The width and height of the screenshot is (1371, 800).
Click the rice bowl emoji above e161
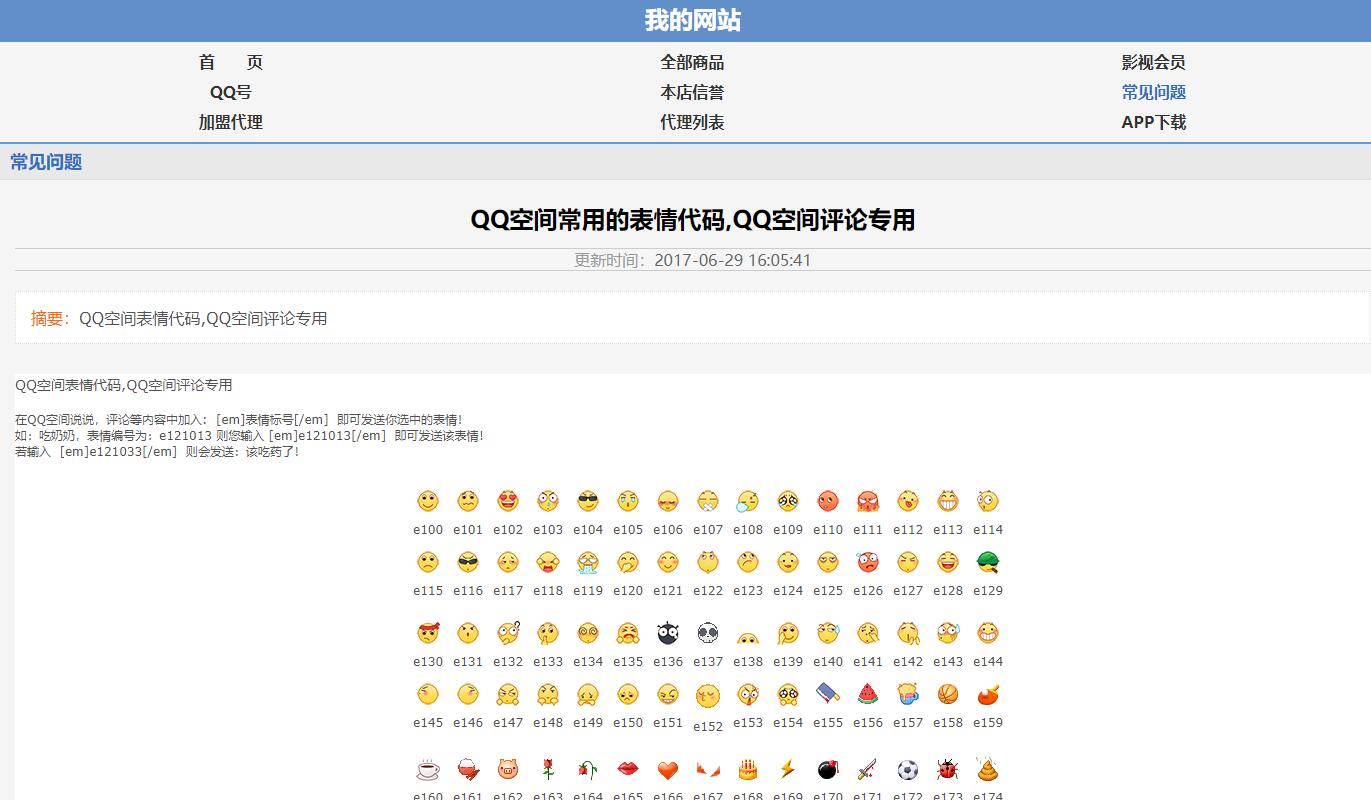(x=468, y=770)
